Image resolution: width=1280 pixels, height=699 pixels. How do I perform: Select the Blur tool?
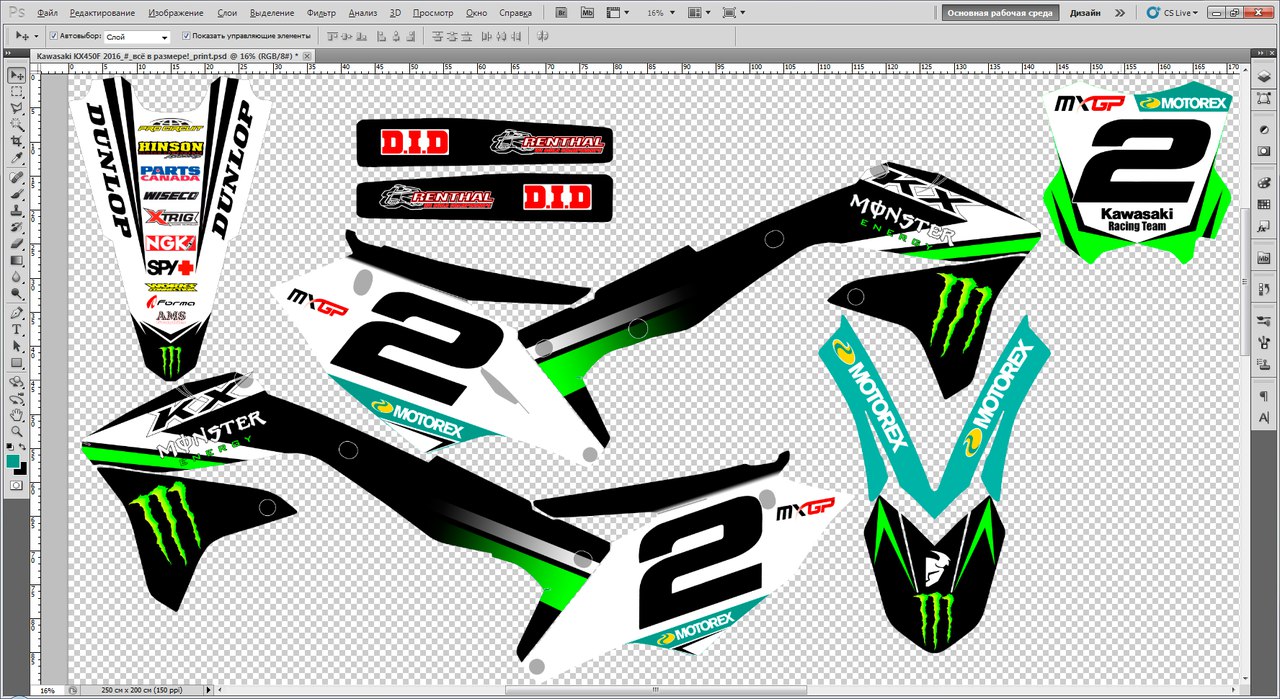click(17, 277)
